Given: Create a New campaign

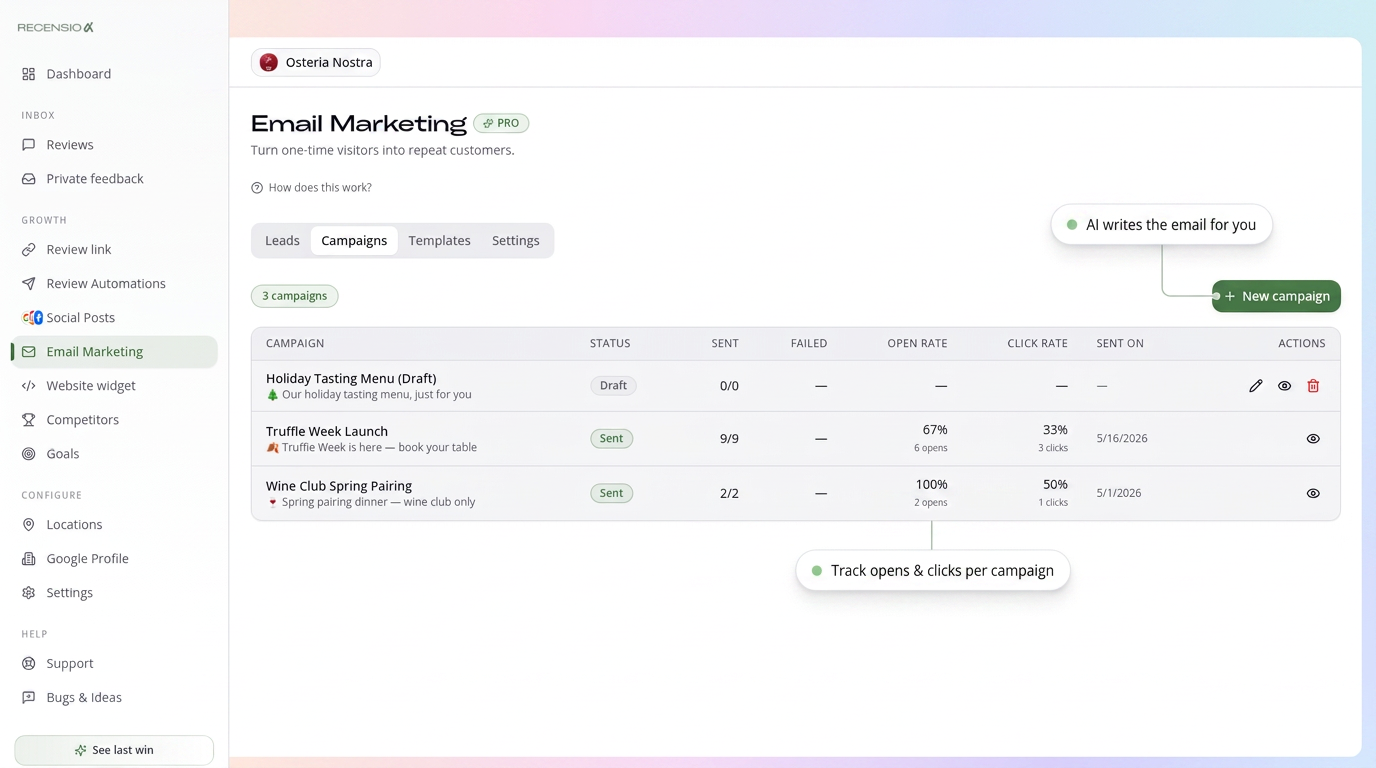Looking at the screenshot, I should tap(1276, 296).
